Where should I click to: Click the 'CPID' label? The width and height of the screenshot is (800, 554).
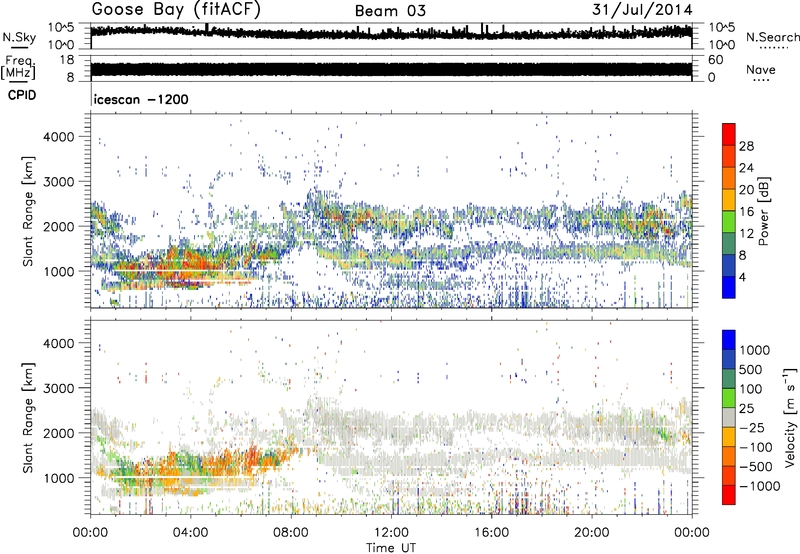click(x=22, y=95)
